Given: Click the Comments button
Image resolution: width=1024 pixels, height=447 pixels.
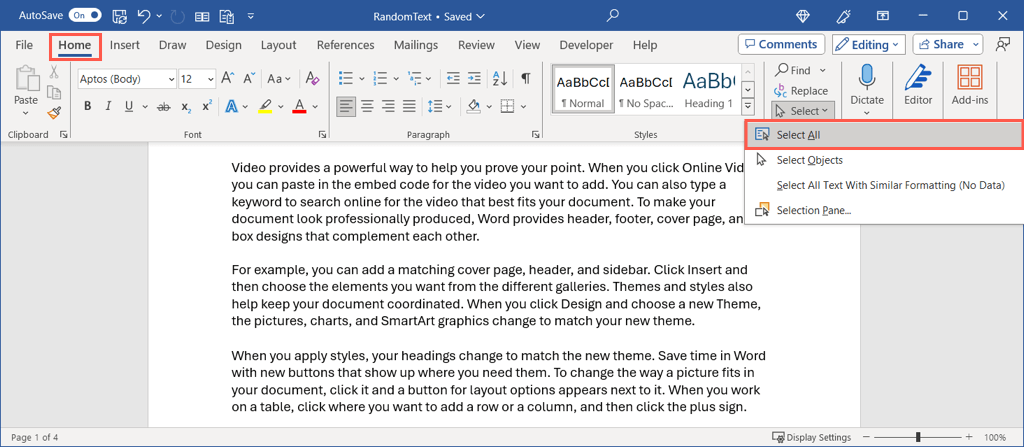Looking at the screenshot, I should pos(781,44).
